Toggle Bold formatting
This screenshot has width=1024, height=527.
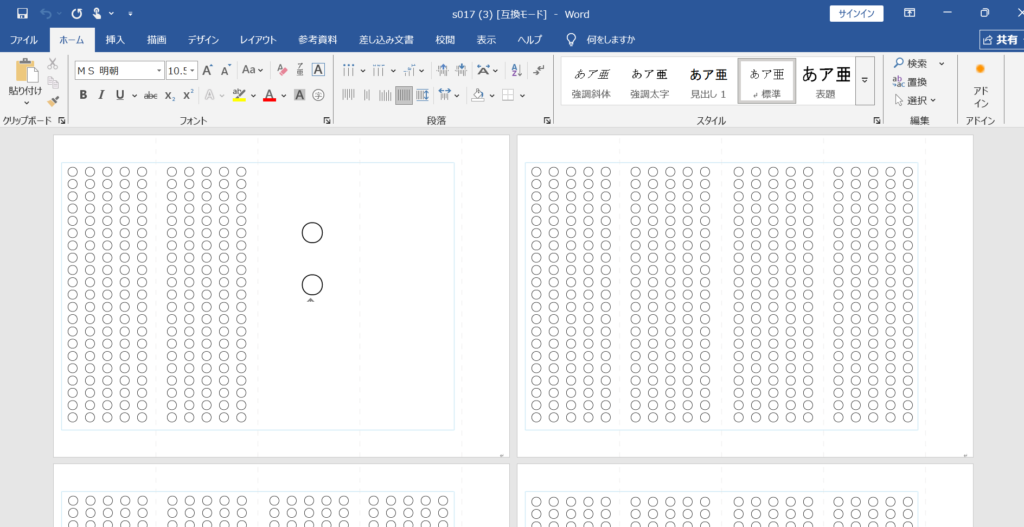[84, 95]
